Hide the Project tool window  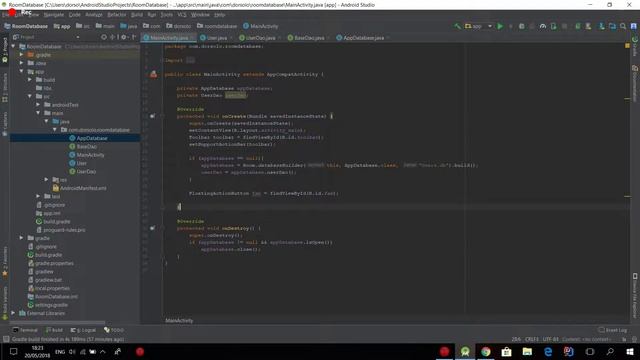coord(134,37)
